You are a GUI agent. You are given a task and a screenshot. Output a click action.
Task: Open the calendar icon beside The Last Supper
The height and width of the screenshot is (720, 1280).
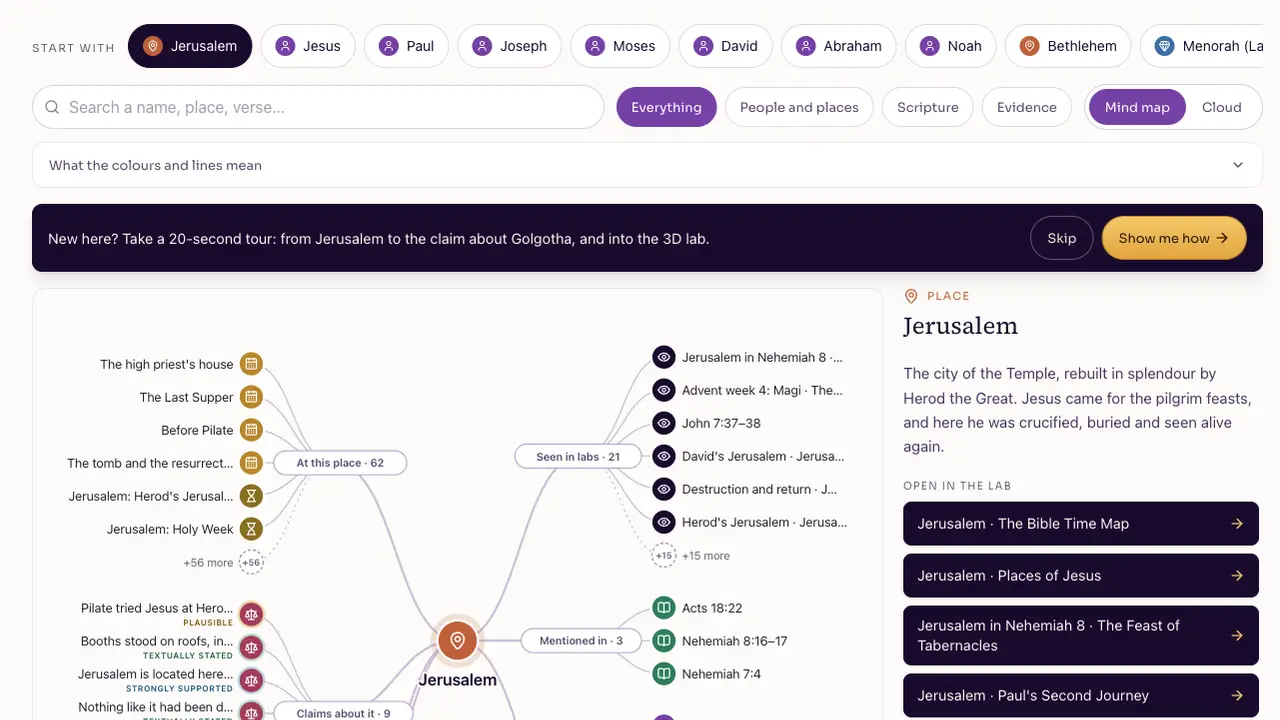[x=251, y=397]
